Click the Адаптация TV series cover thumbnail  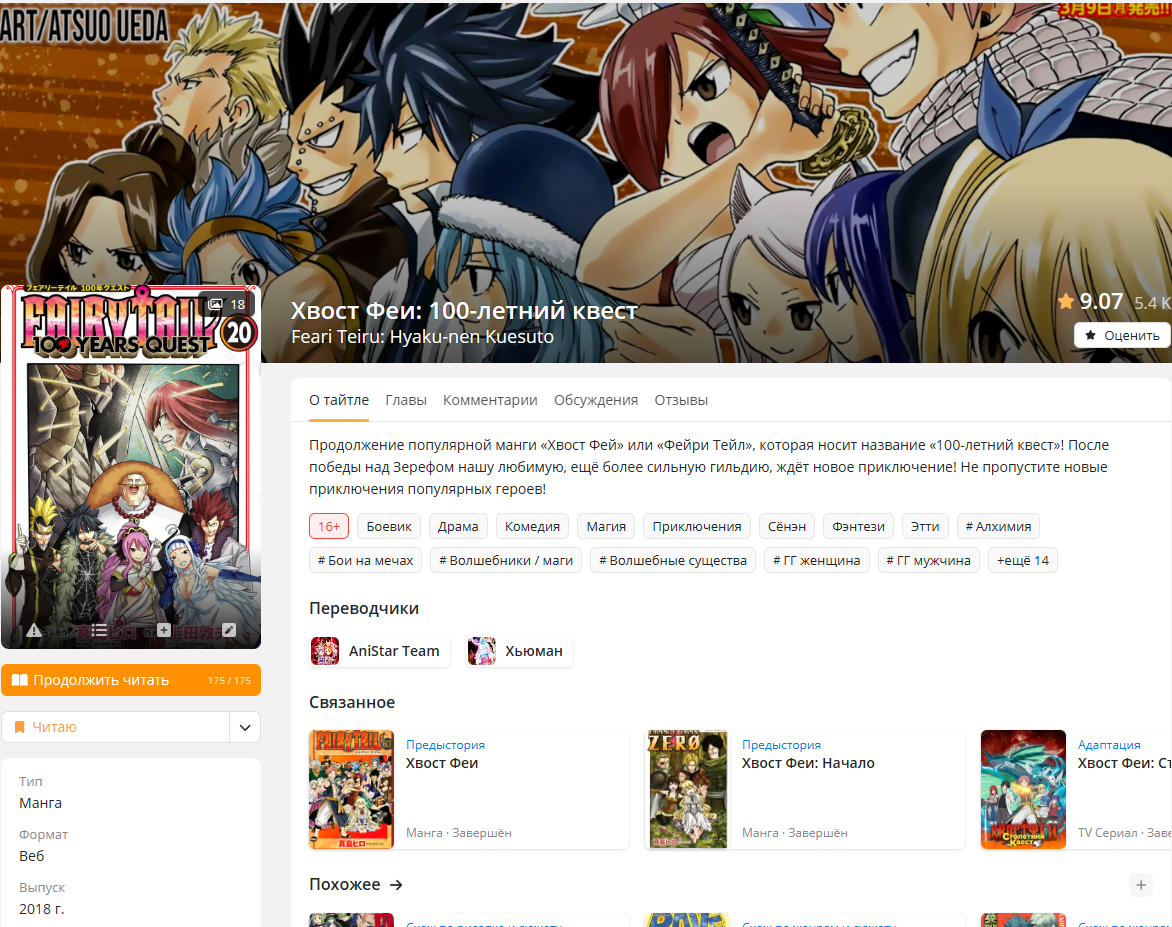pyautogui.click(x=1023, y=789)
